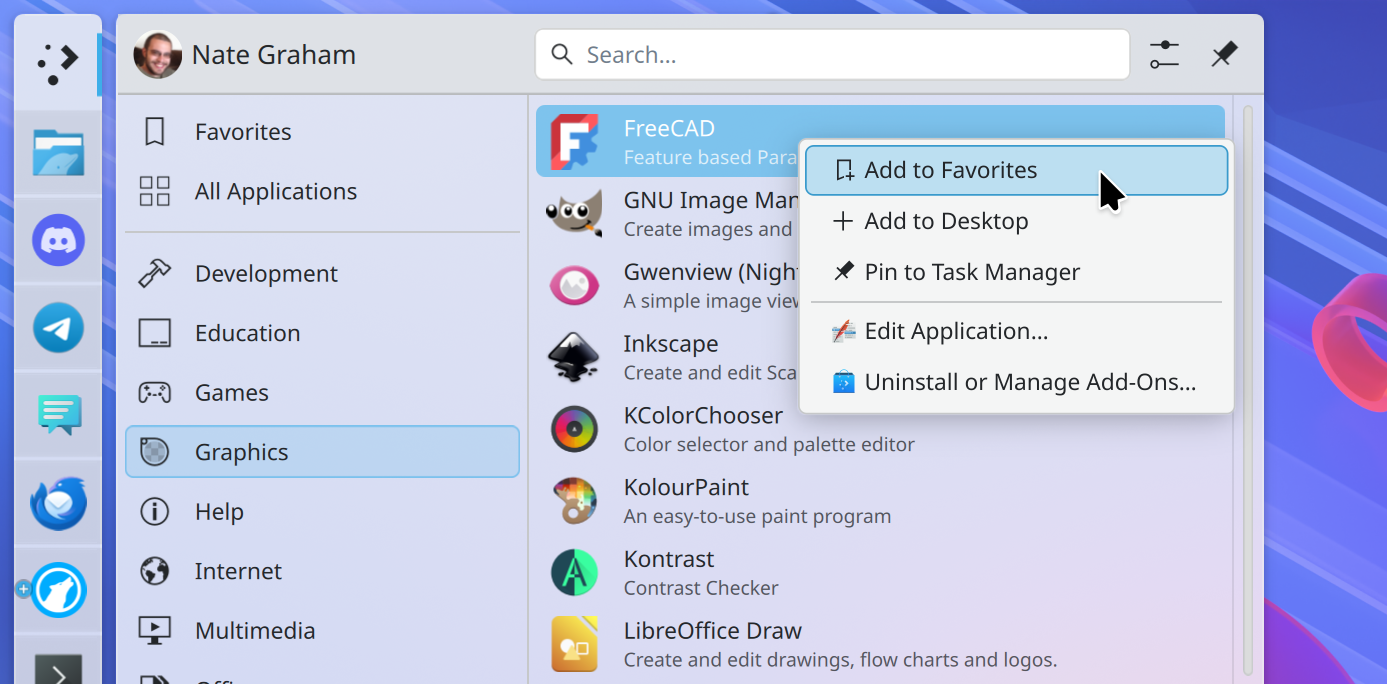Select Add to Favorites from the context menu

point(949,170)
